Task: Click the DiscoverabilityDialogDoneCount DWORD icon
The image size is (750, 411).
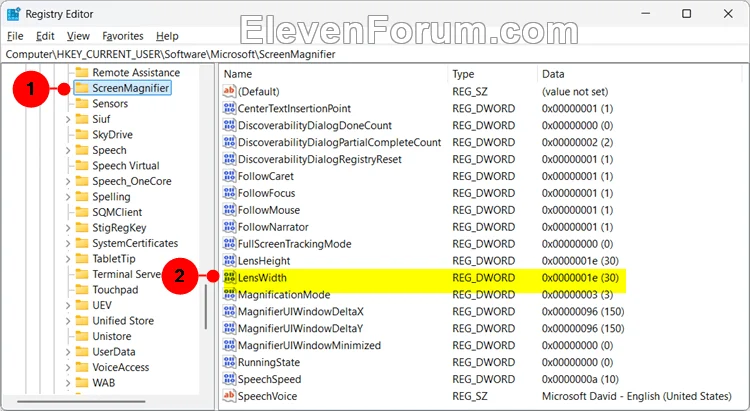Action: (x=230, y=125)
